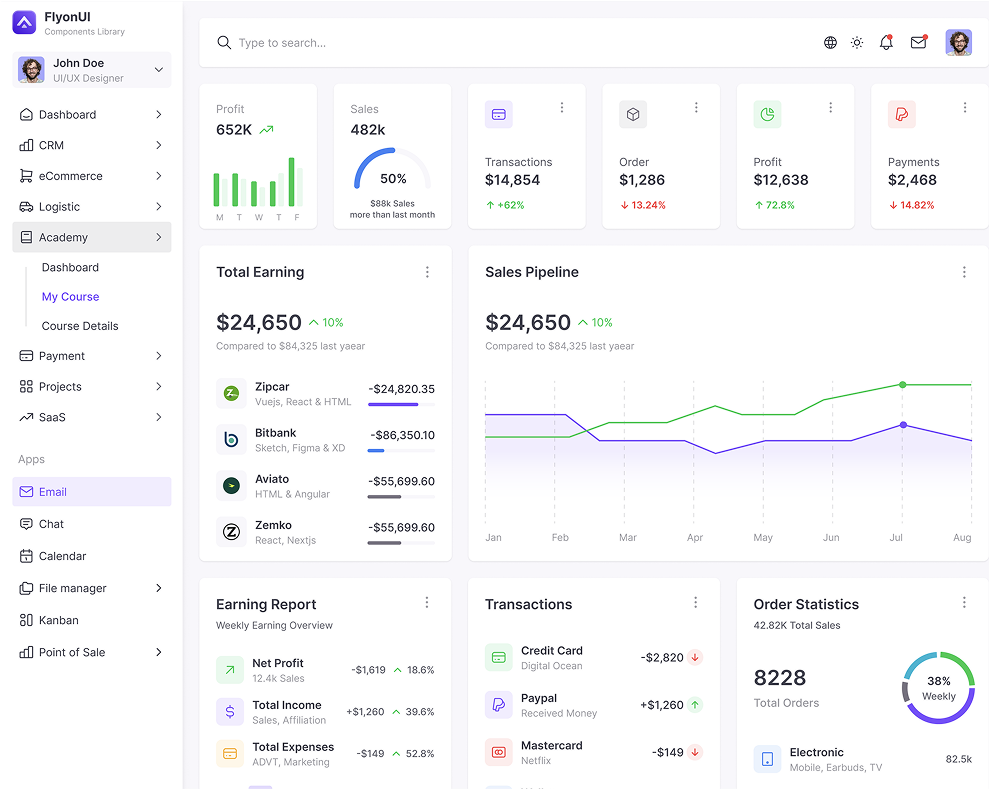Screen dimensions: 989x789
Task: Toggle the sun theme icon
Action: tap(857, 42)
